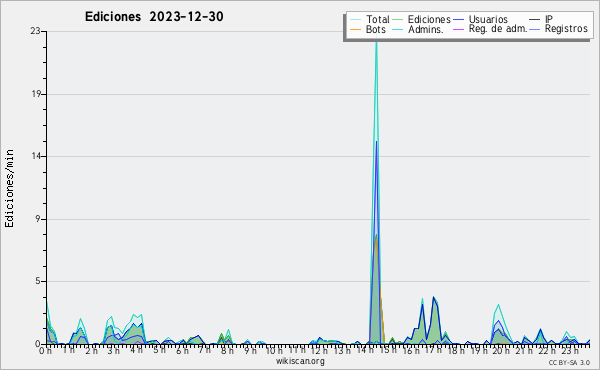Click the magenta Reg. de adm. legend swatch
The height and width of the screenshot is (370, 600).
458,29
